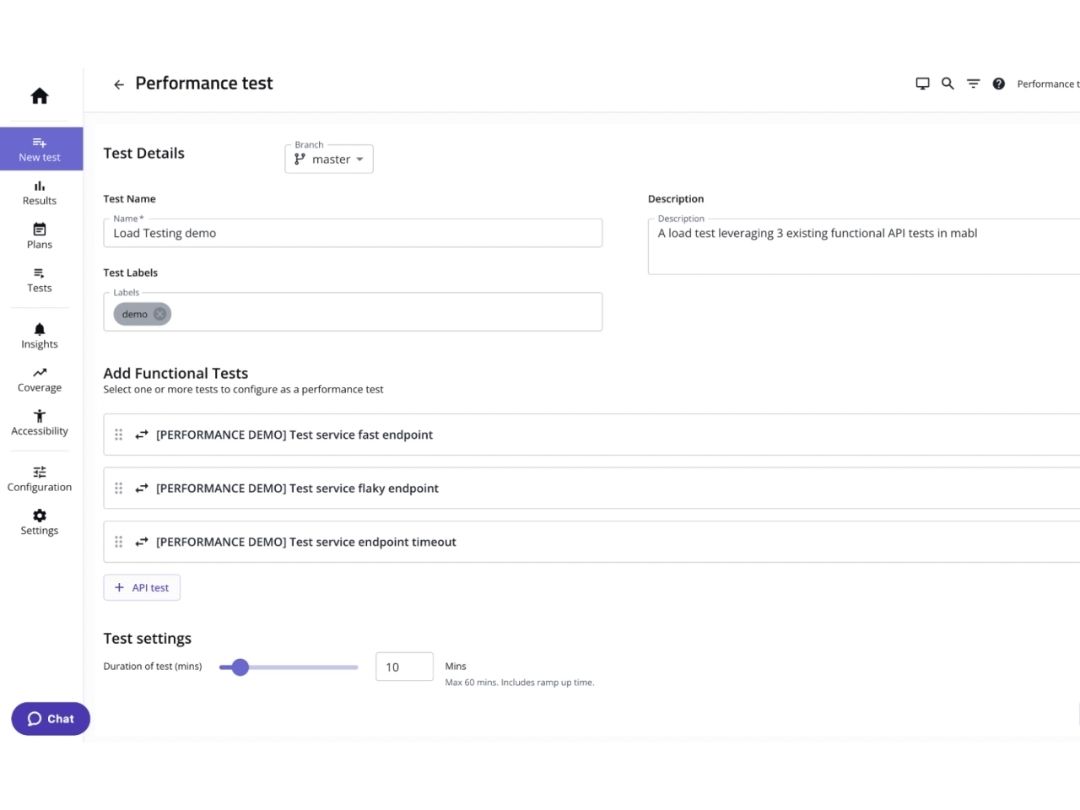Expand the master Branch dropdown
This screenshot has width=1080, height=810.
[329, 159]
